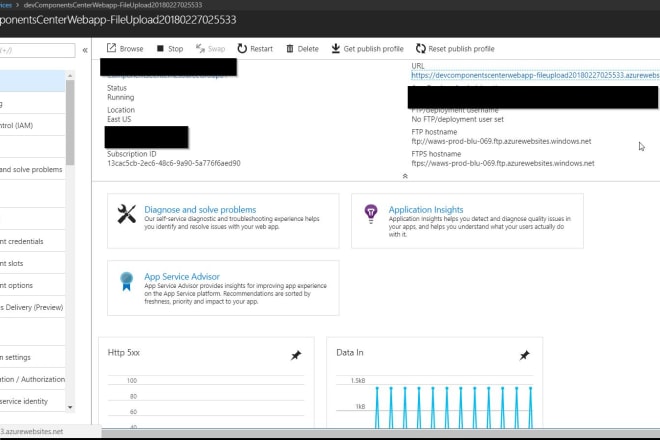The height and width of the screenshot is (440, 660).
Task: Click the Data In chart title
Action: [350, 353]
